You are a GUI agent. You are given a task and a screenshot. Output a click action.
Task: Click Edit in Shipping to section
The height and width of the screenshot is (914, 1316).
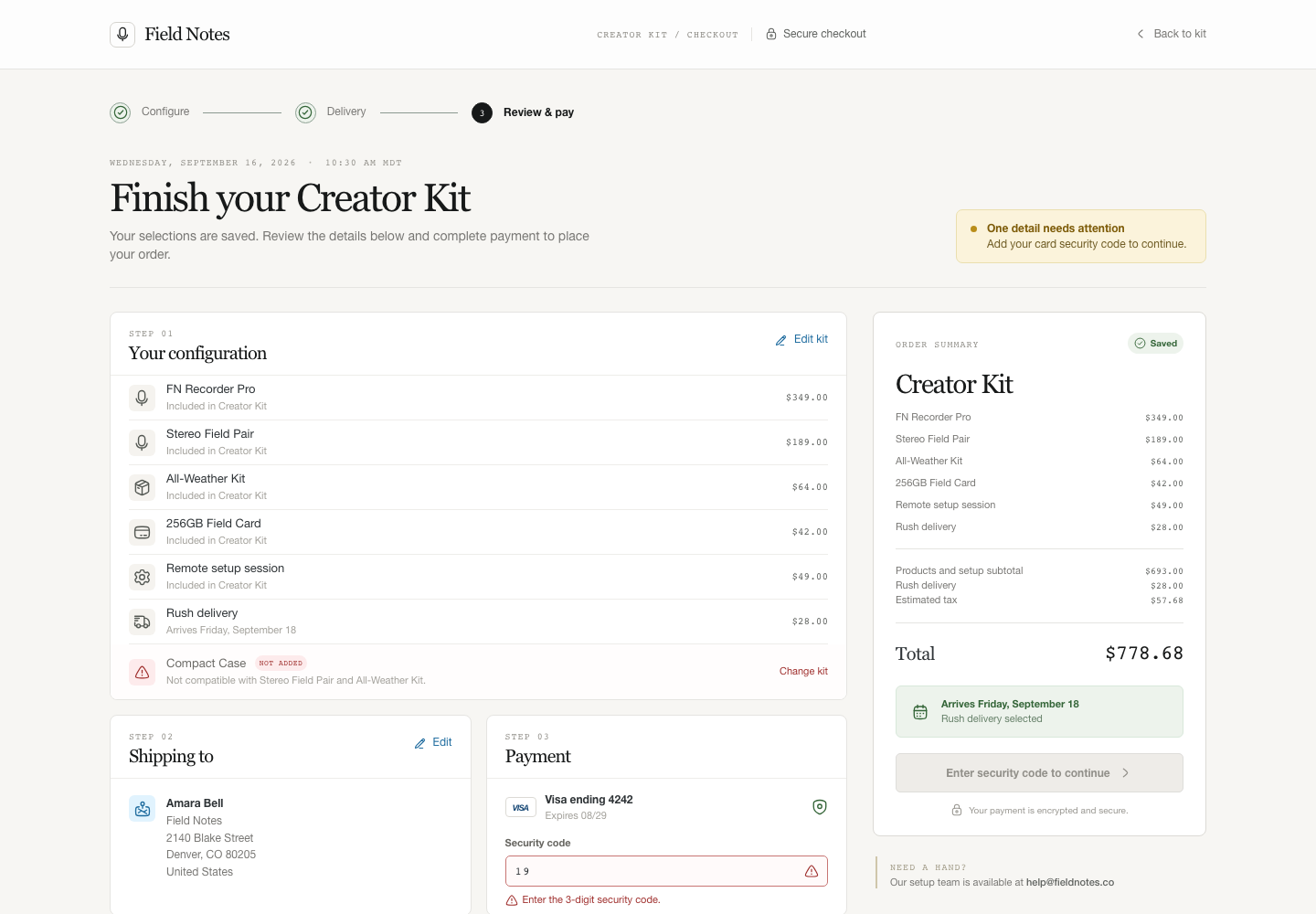coord(433,742)
